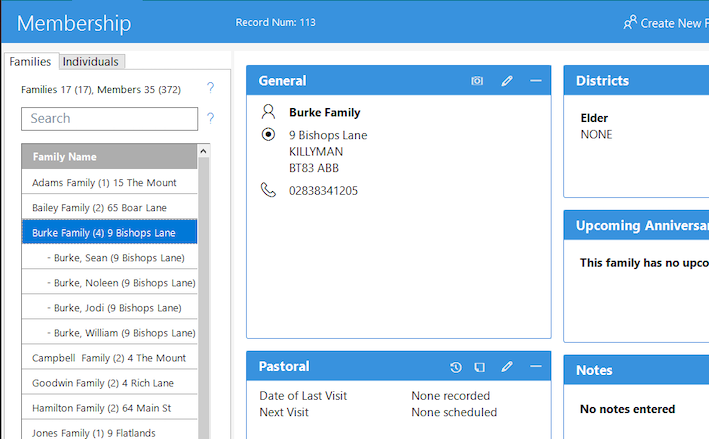Collapse the expanded Burke Family row
This screenshot has width=709, height=439.
tap(103, 233)
